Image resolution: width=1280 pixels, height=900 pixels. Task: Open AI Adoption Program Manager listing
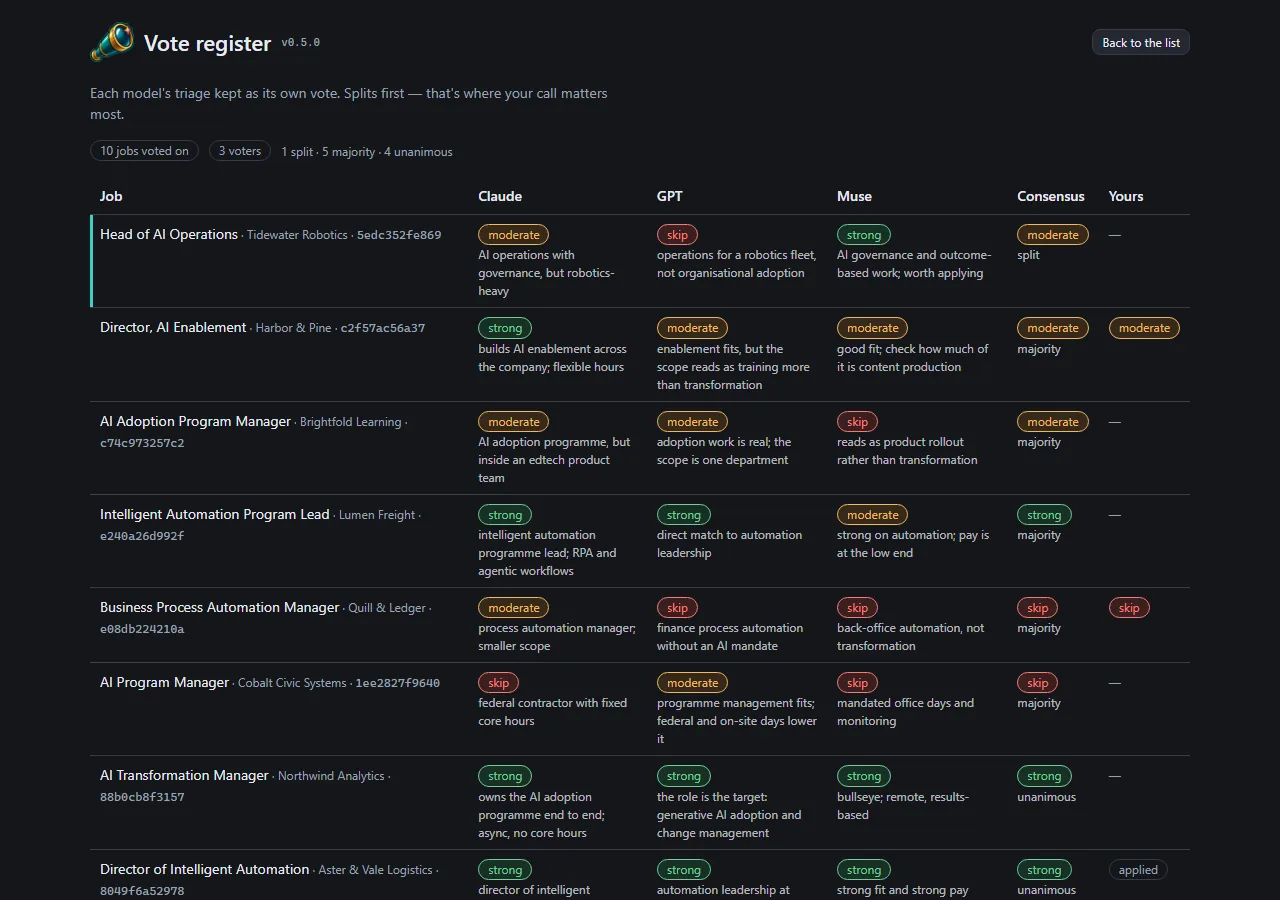point(195,421)
